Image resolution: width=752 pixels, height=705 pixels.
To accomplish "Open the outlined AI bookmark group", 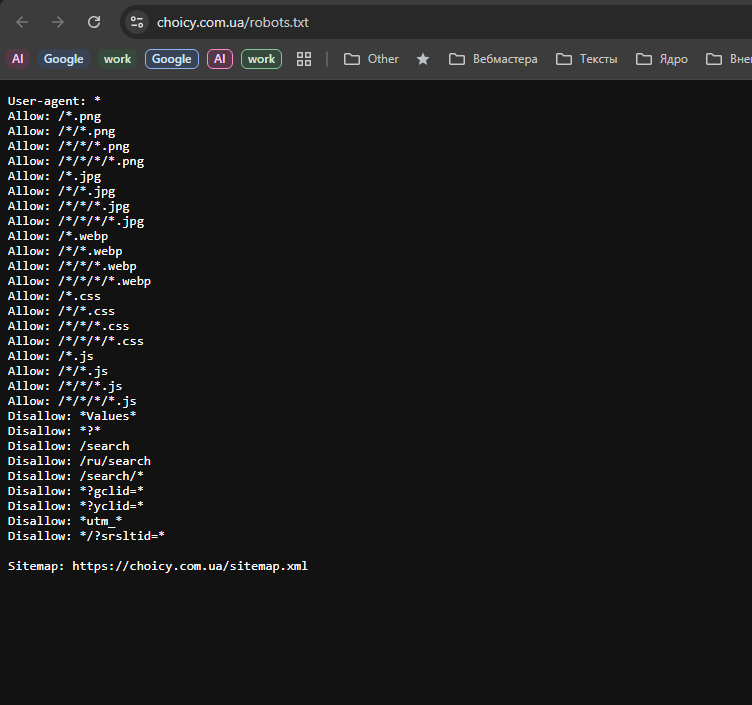I will (x=220, y=59).
